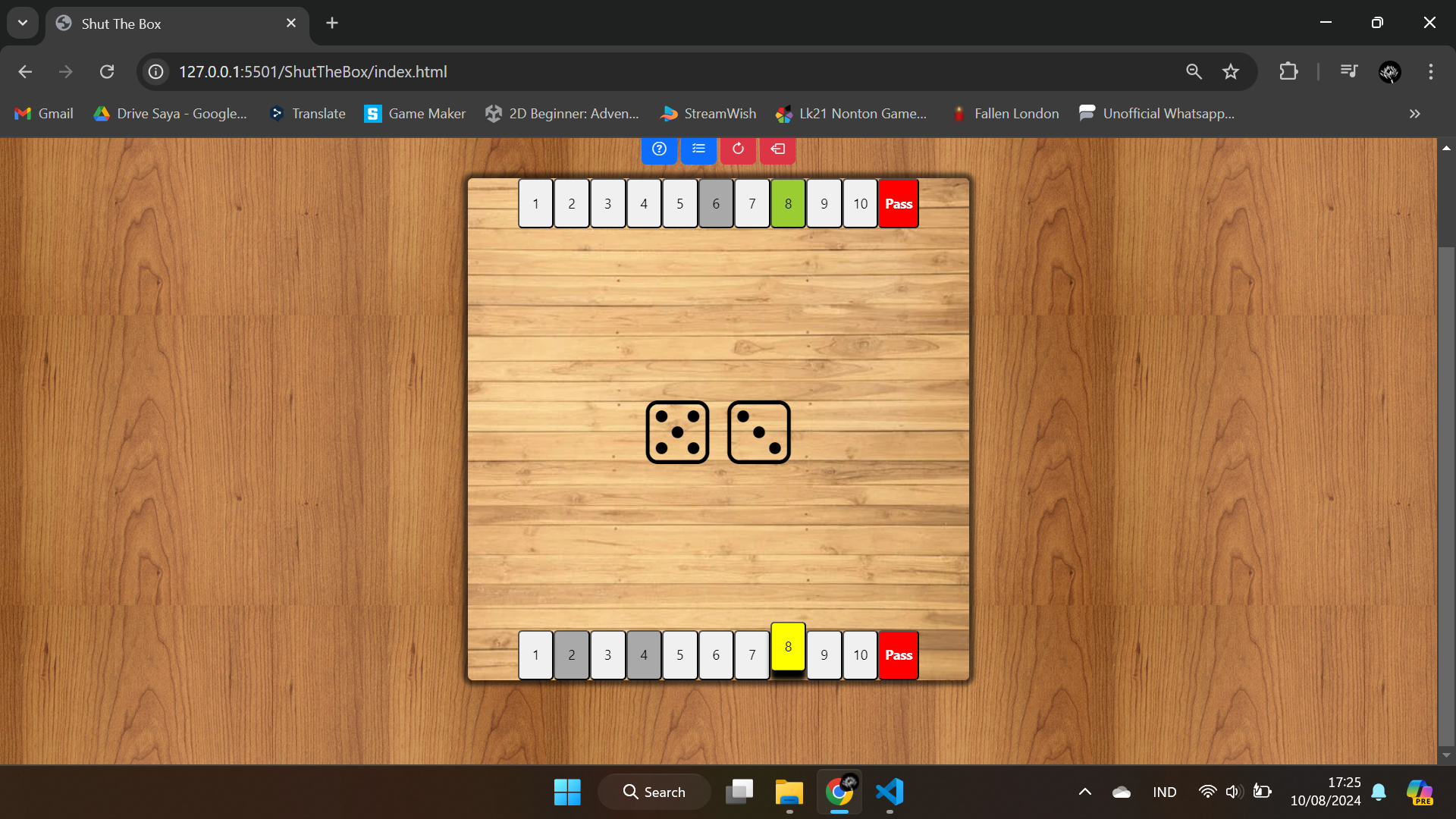Click the green 8 tile on top
The height and width of the screenshot is (819, 1456).
(788, 204)
